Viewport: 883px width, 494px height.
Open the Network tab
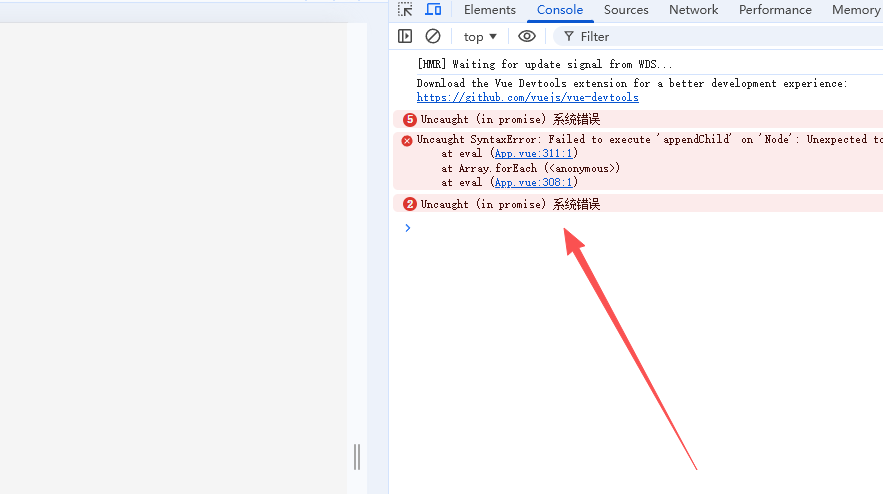coord(694,10)
